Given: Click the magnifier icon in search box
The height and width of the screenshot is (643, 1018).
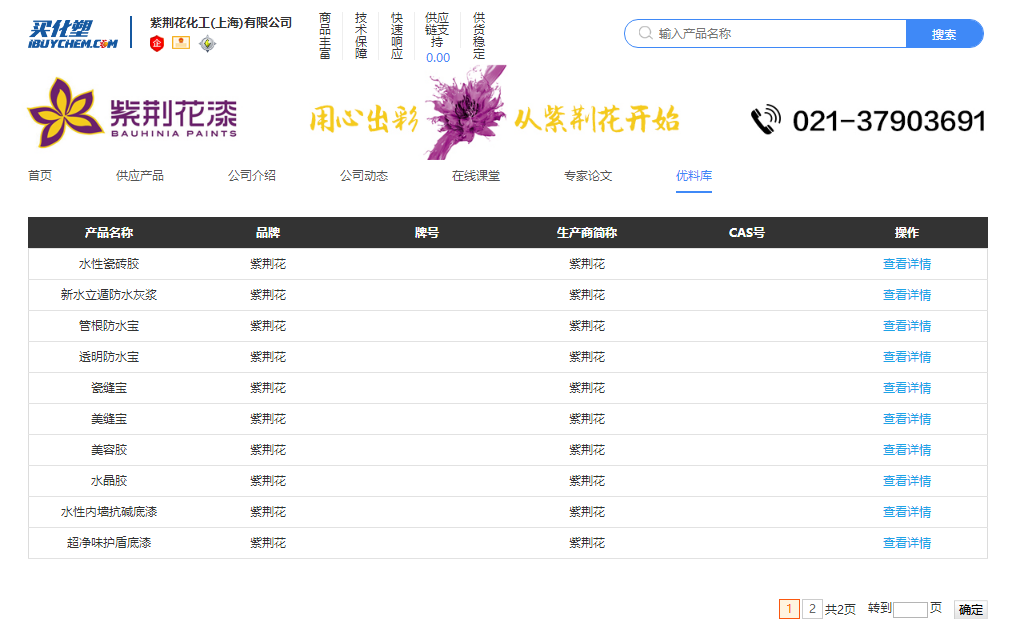Looking at the screenshot, I should point(645,33).
